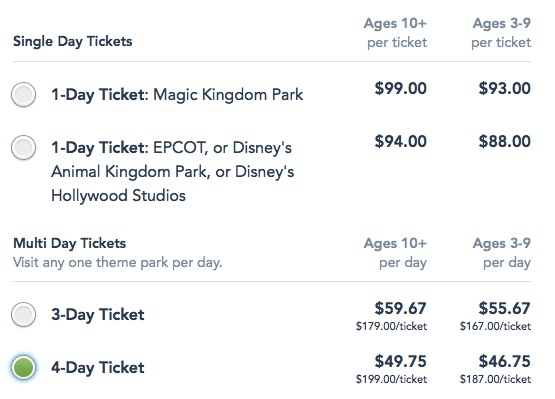Screen dimensions: 555x399
Task: Choose the 1-Day EPCOT or Animal Kingdom radio button
Action: point(23,147)
